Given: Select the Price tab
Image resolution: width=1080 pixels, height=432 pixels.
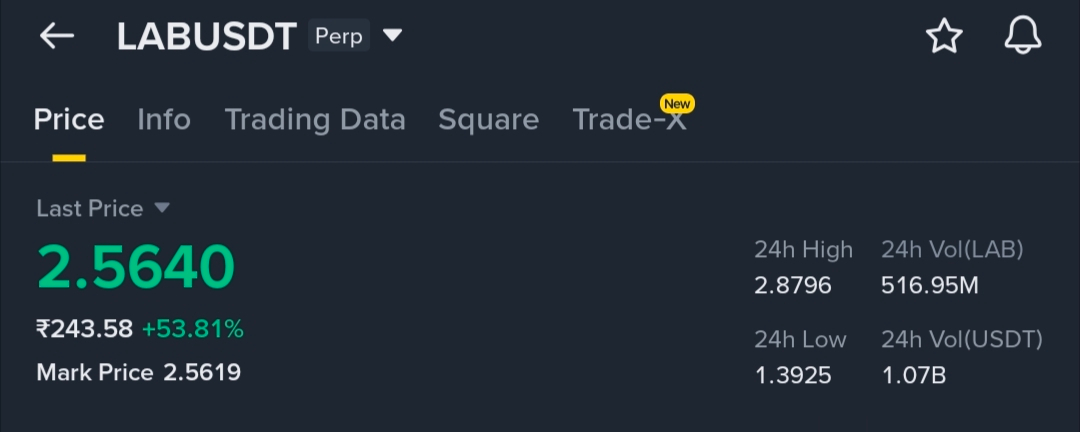Looking at the screenshot, I should tap(69, 120).
